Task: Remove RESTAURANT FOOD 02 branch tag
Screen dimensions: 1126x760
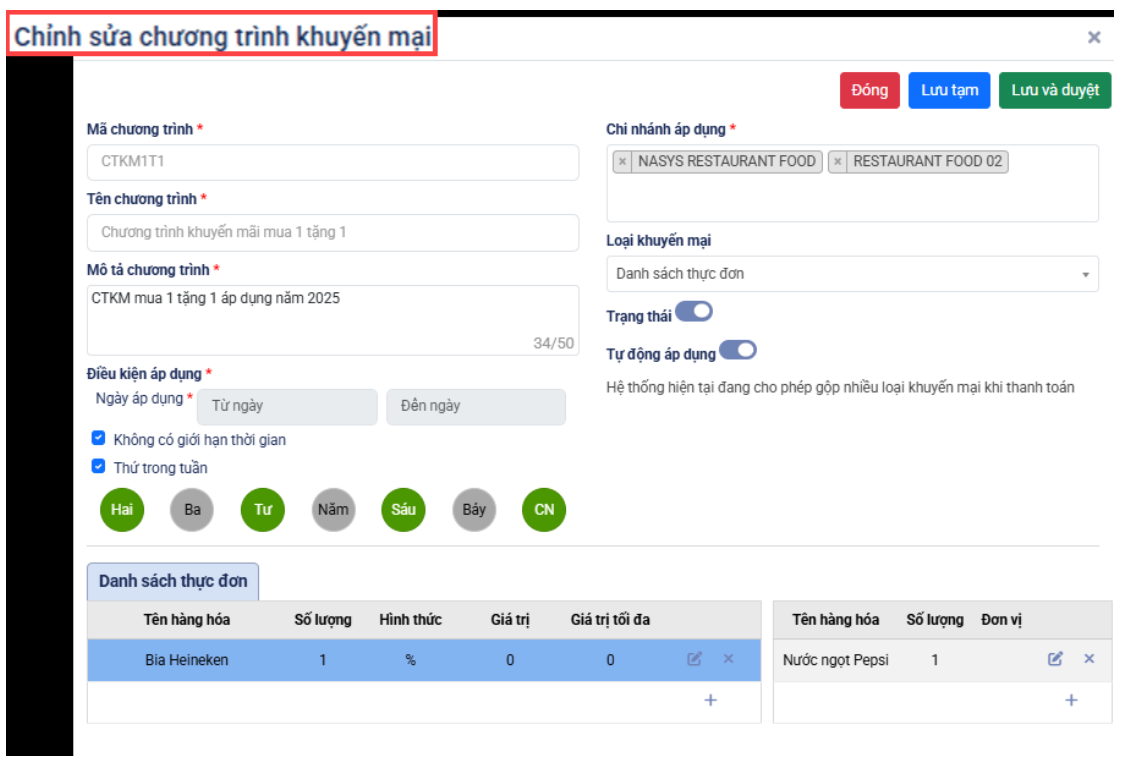Action: [838, 162]
